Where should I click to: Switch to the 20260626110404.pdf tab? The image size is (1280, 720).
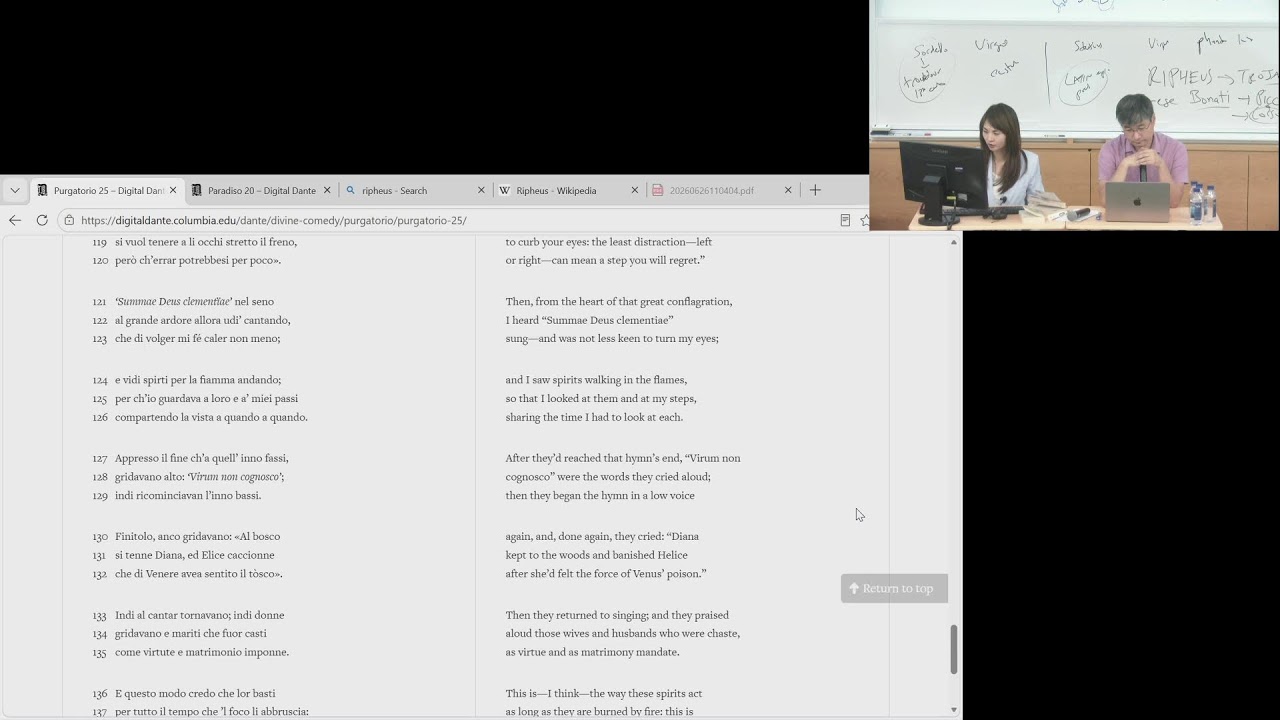tap(722, 190)
